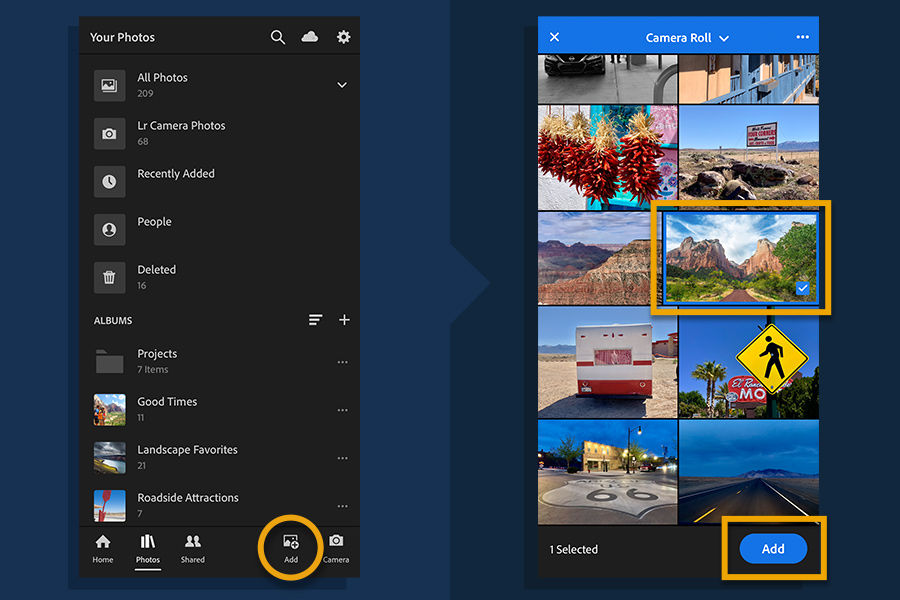Screen dimensions: 900x600
Task: Open Lightroom settings via the gear icon
Action: coord(343,36)
